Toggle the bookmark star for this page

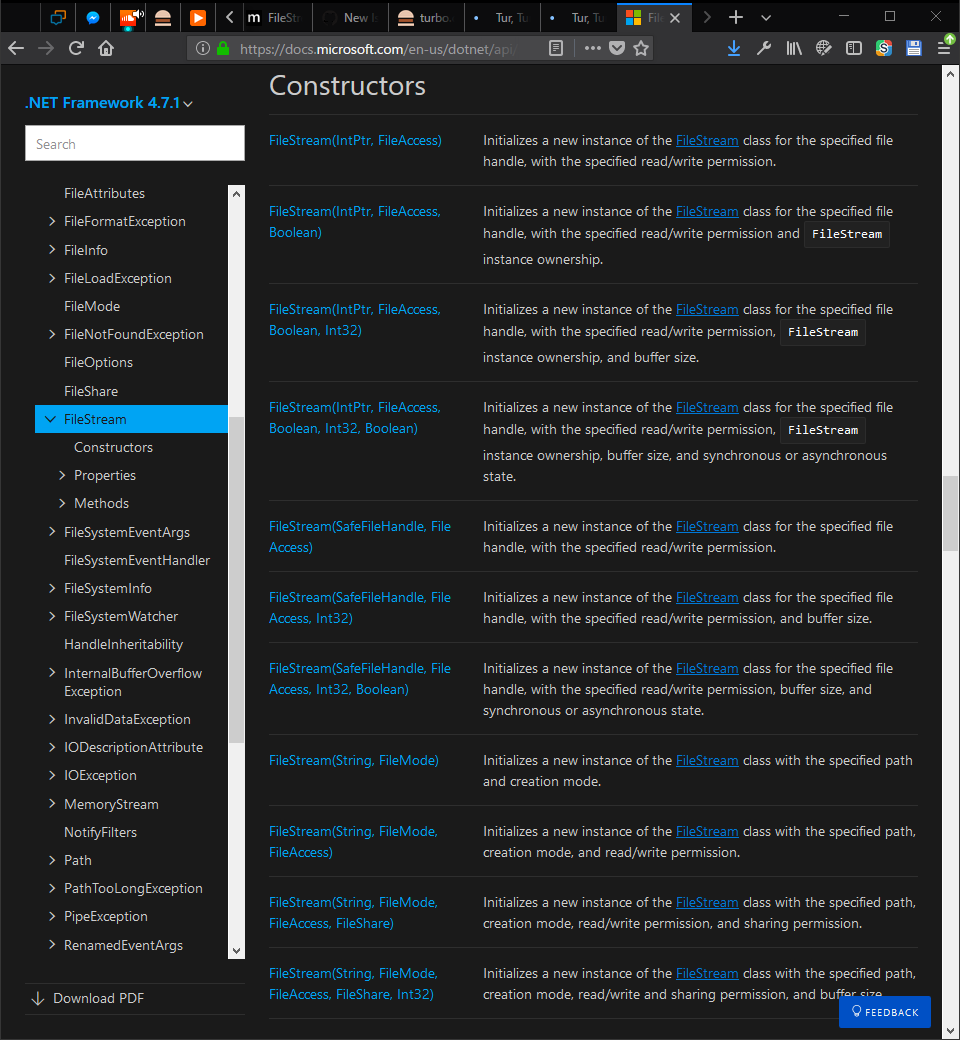point(640,47)
